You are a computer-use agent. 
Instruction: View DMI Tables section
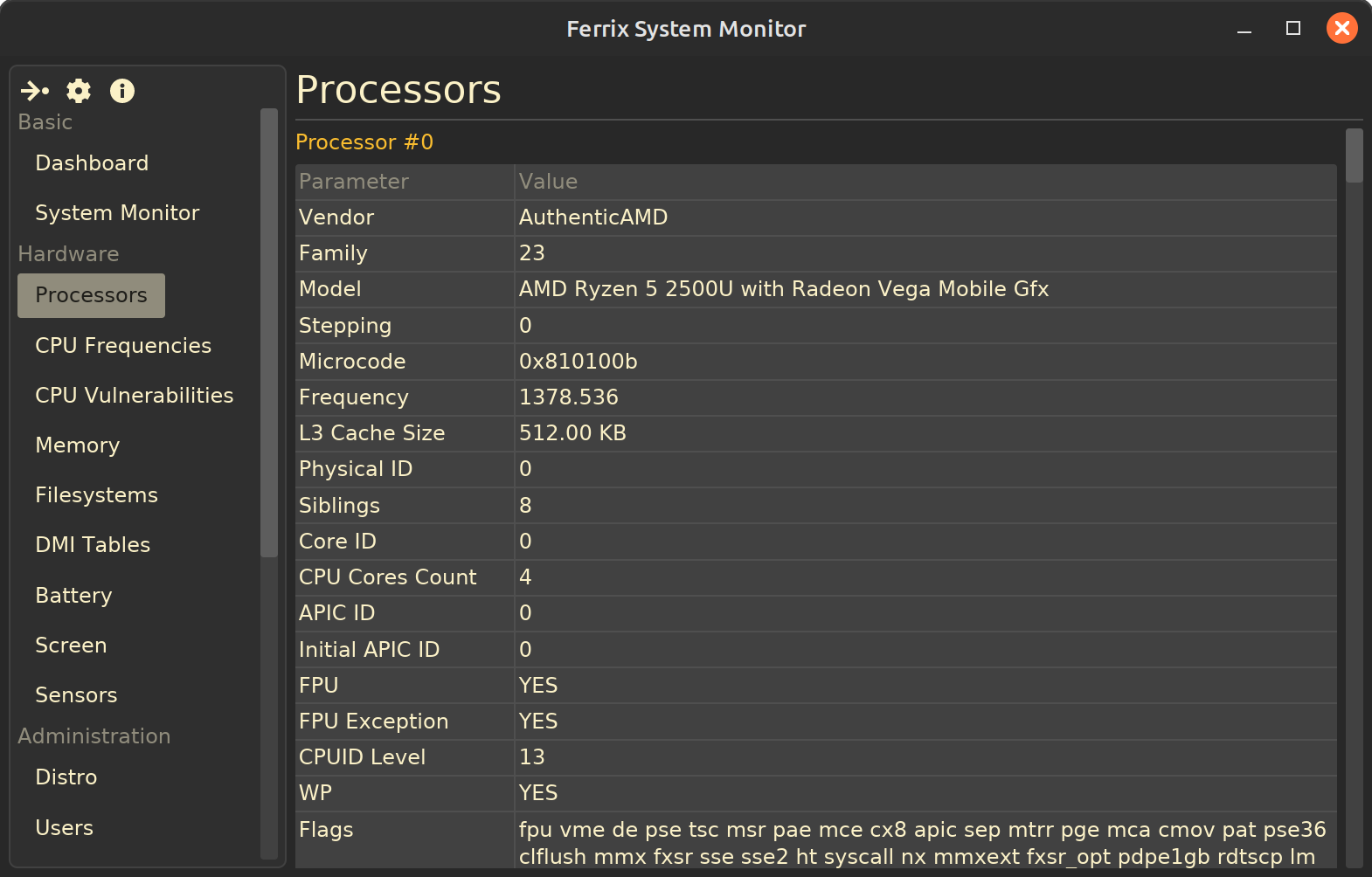(x=93, y=545)
